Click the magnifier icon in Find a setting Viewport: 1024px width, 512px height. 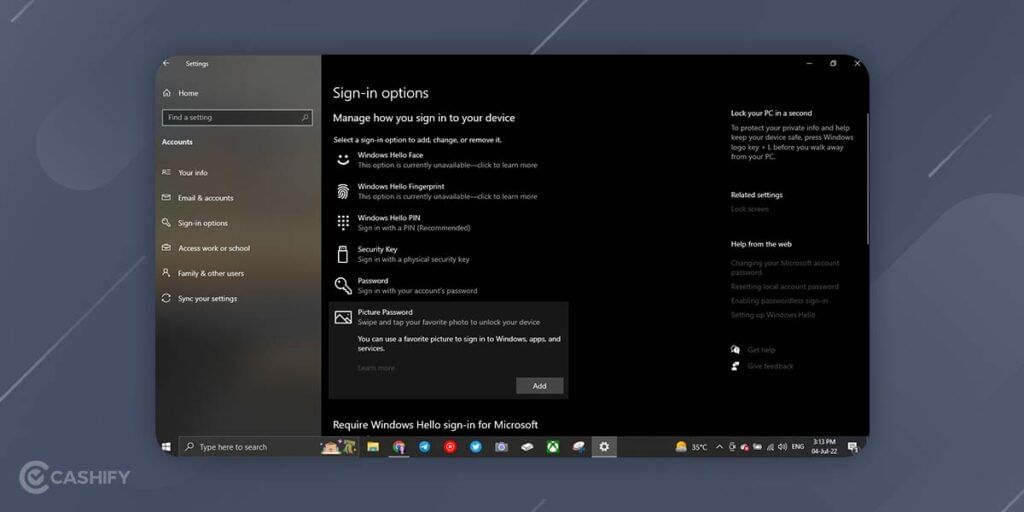click(x=305, y=118)
